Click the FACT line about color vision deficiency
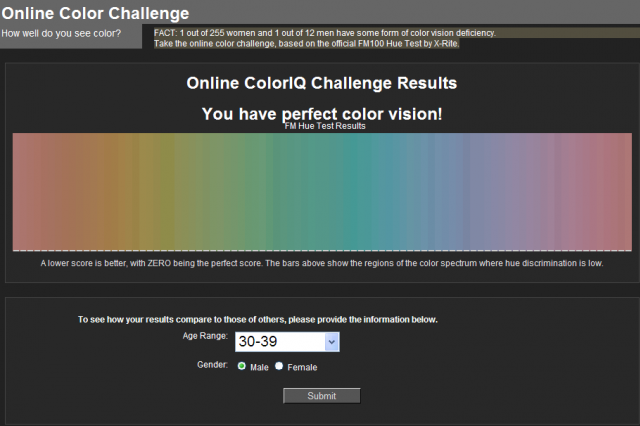 325,33
